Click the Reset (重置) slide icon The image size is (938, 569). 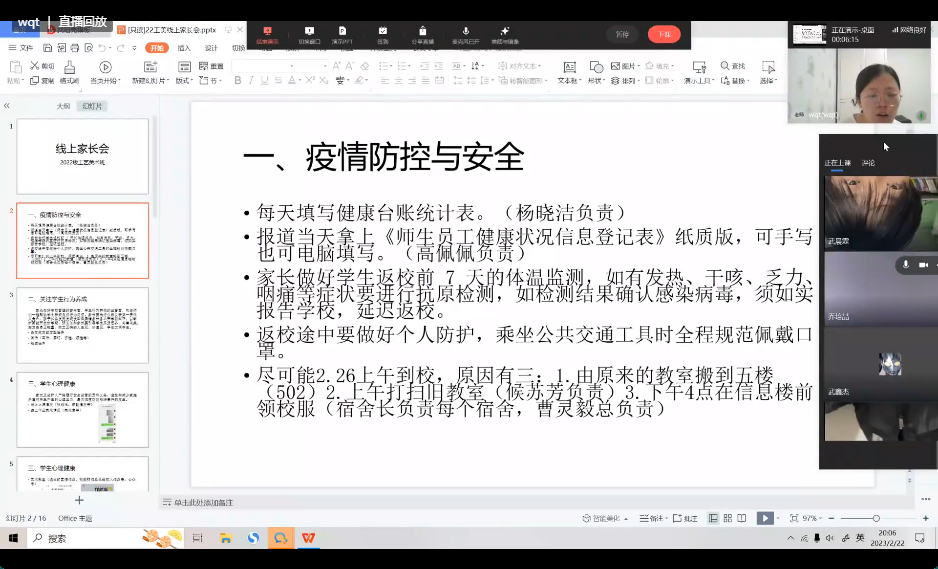tap(203, 66)
